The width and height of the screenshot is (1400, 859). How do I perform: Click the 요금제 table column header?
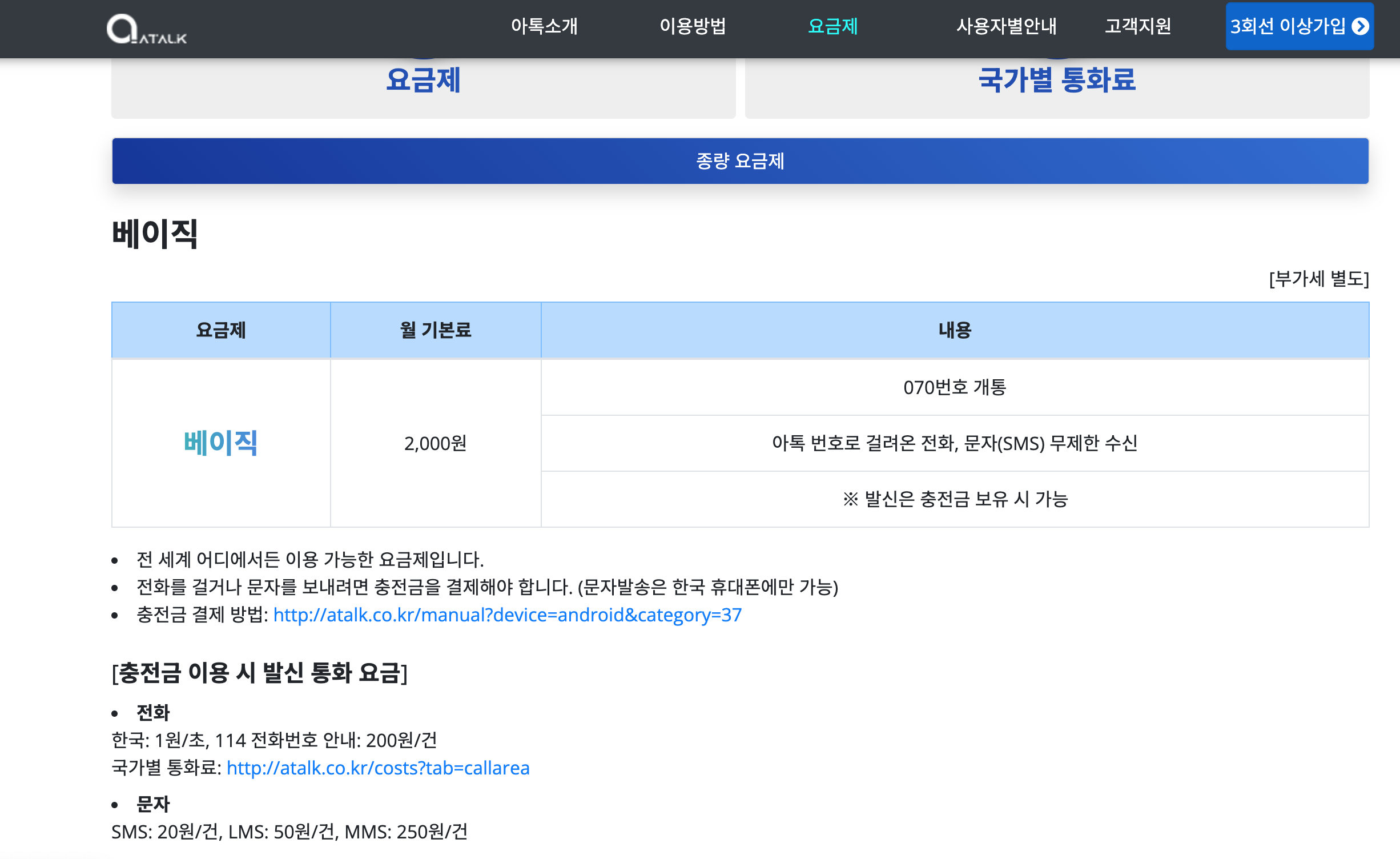pyautogui.click(x=221, y=330)
